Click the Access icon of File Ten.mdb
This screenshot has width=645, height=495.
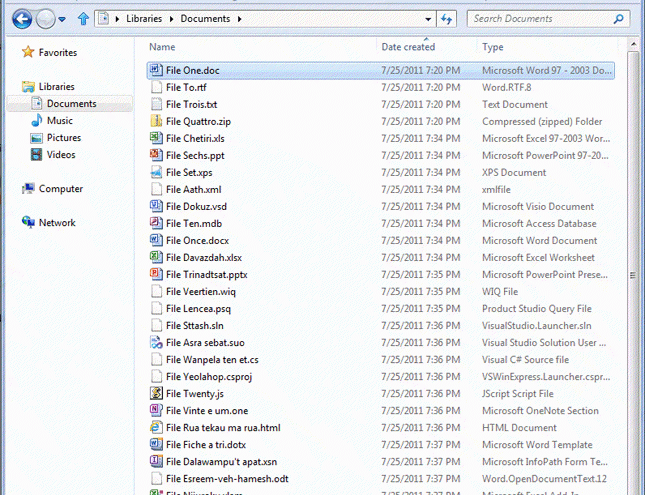coord(156,223)
